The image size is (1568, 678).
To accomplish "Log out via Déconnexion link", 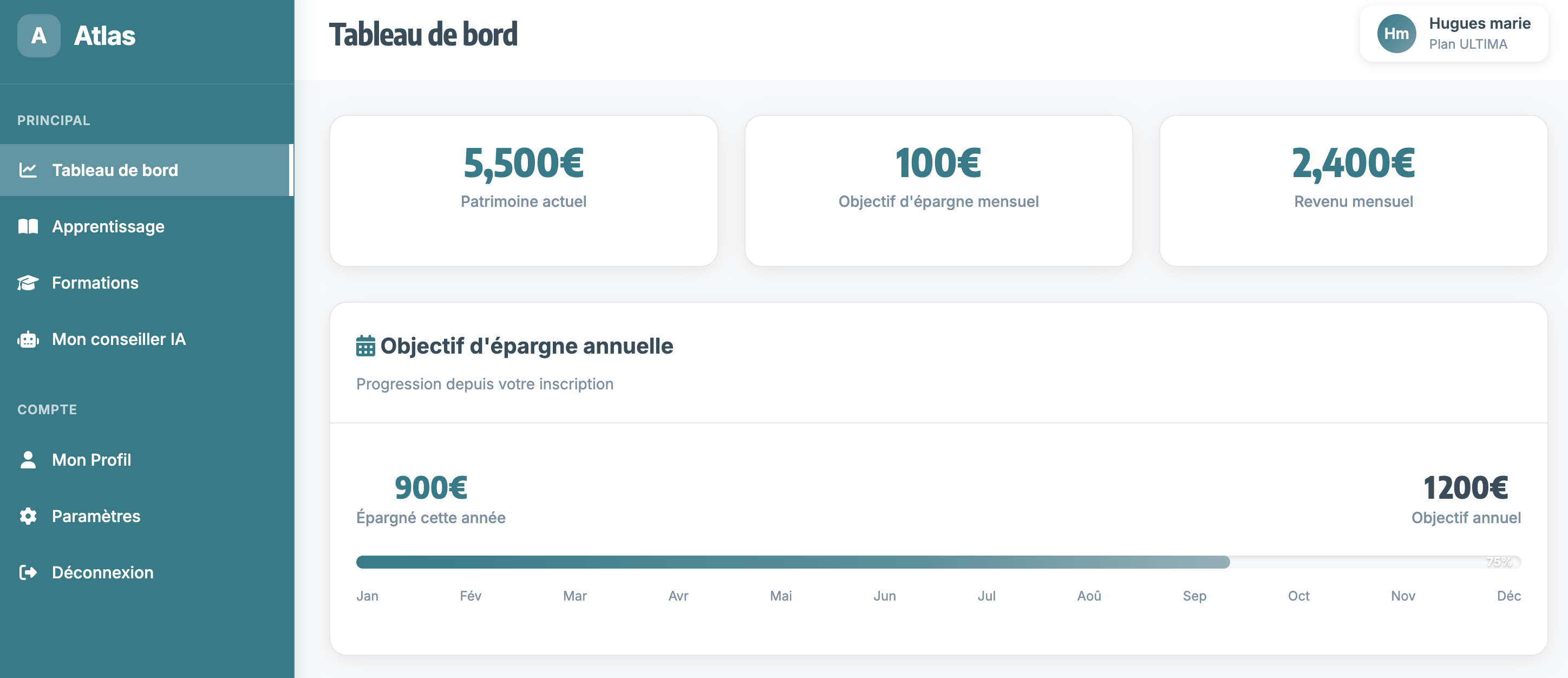I will pos(103,573).
